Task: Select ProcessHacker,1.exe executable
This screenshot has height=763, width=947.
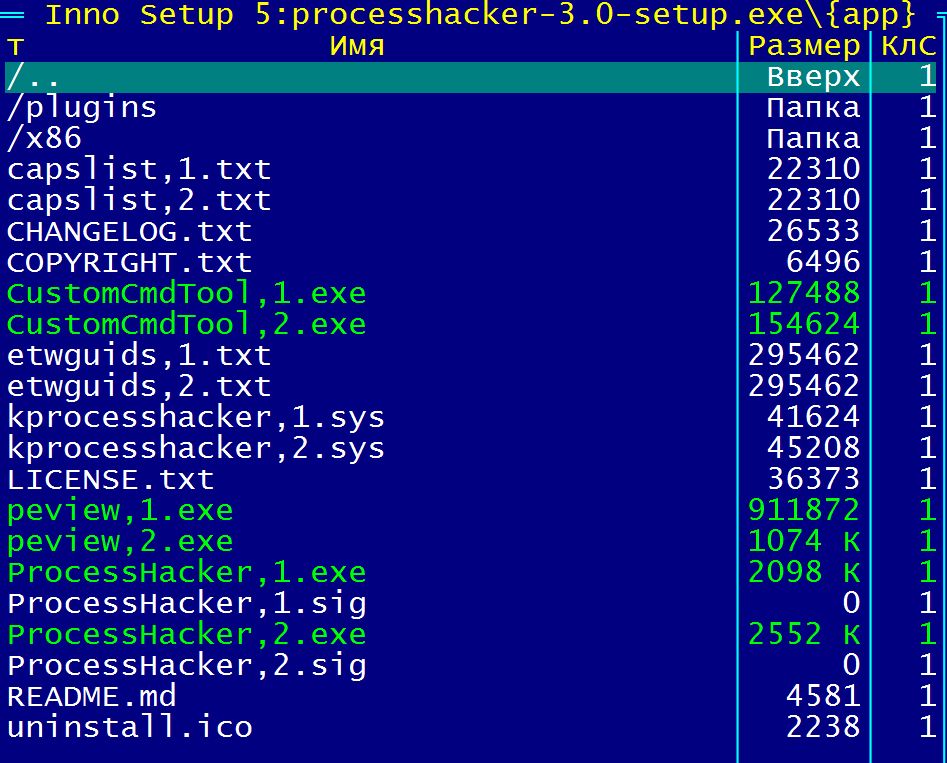Action: 186,573
